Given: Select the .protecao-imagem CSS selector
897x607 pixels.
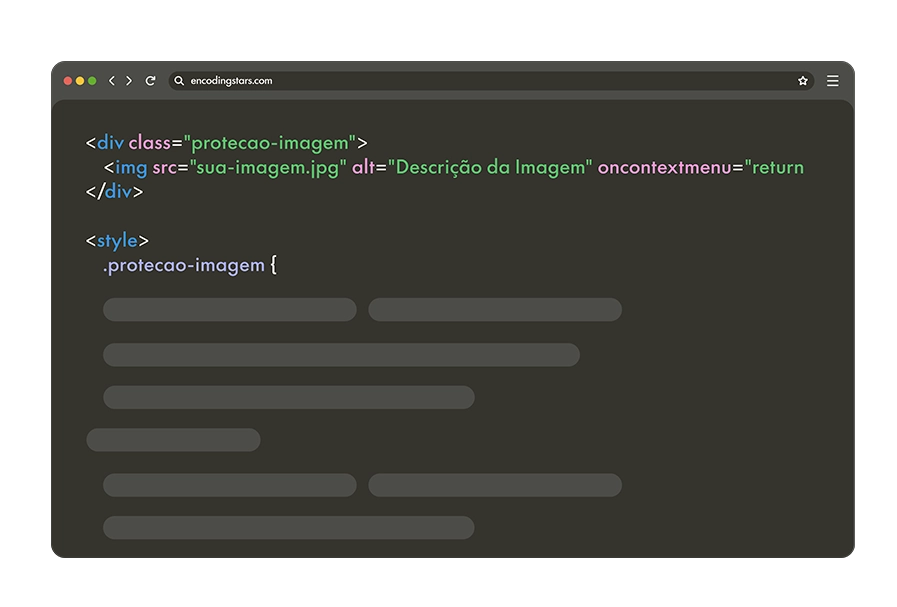Looking at the screenshot, I should [x=184, y=265].
